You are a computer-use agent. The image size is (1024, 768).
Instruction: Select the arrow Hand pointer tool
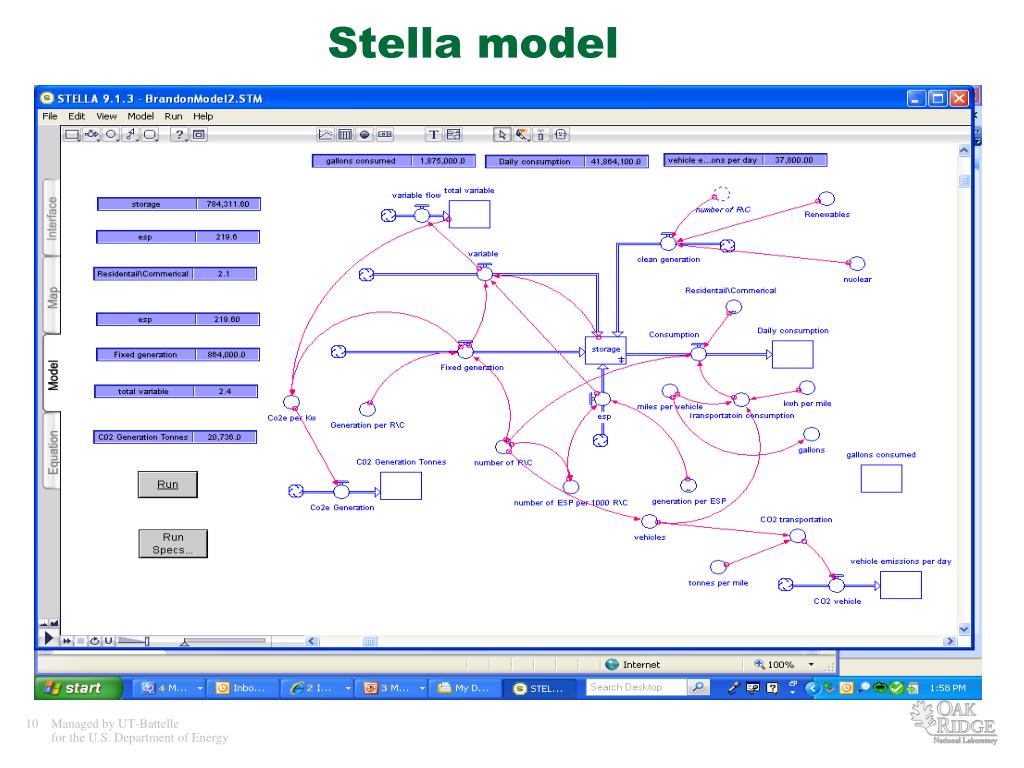(502, 135)
